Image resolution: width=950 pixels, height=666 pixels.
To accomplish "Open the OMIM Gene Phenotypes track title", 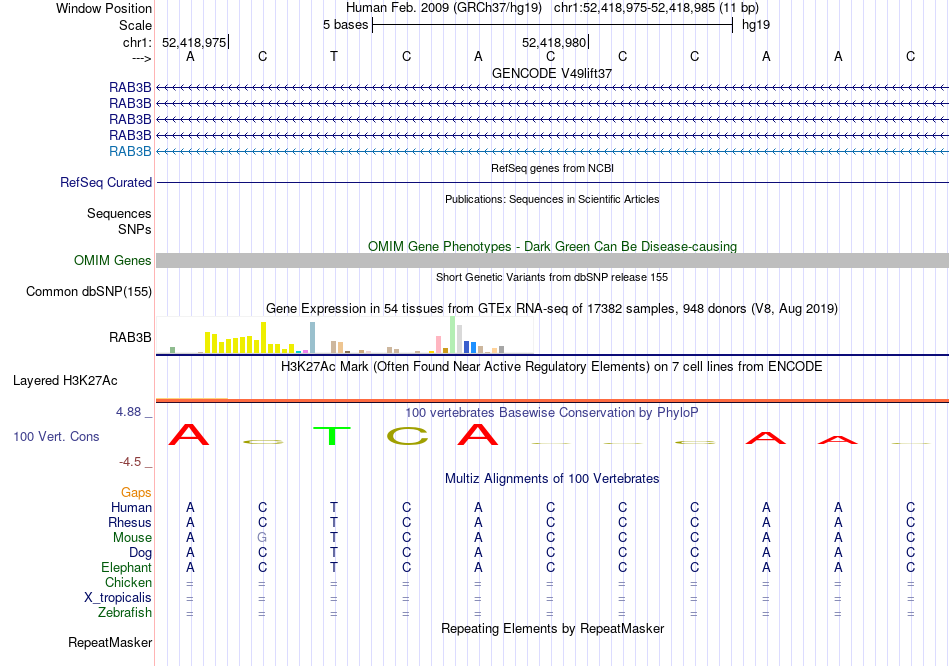I will (552, 247).
